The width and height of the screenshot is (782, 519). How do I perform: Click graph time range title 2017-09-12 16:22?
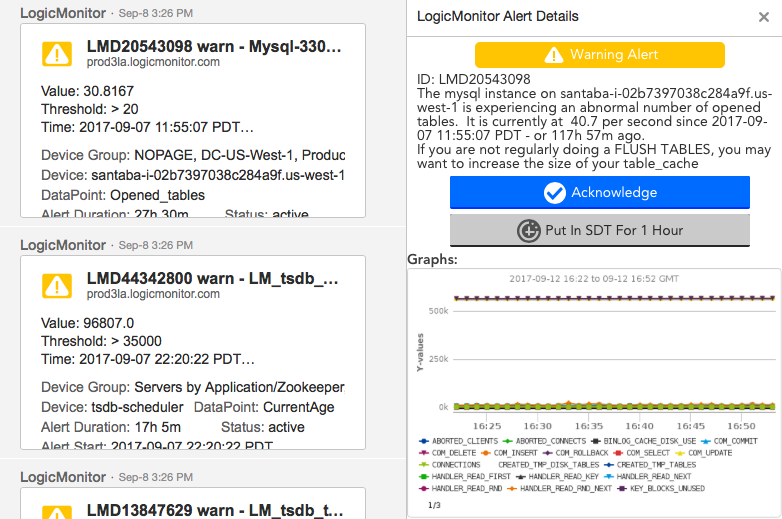(594, 279)
